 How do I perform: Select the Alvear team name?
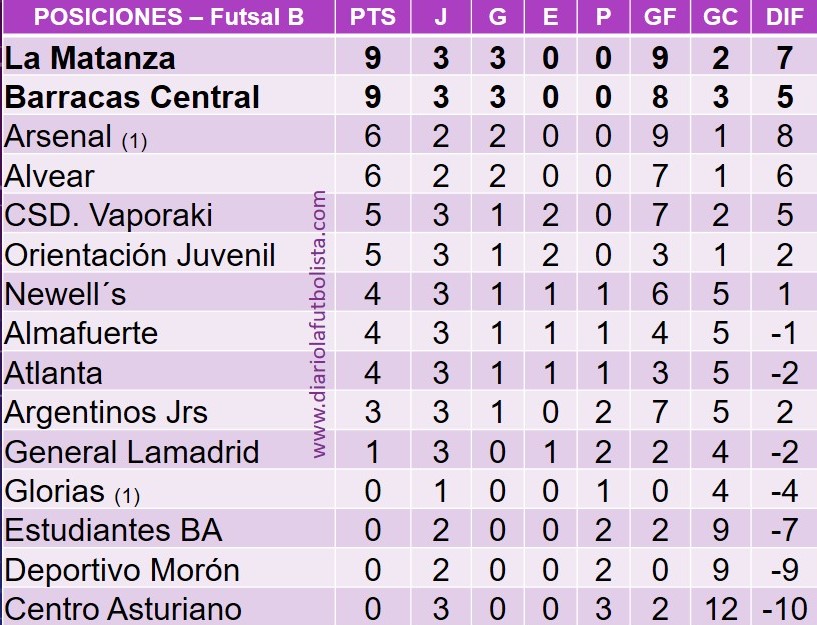(50, 176)
